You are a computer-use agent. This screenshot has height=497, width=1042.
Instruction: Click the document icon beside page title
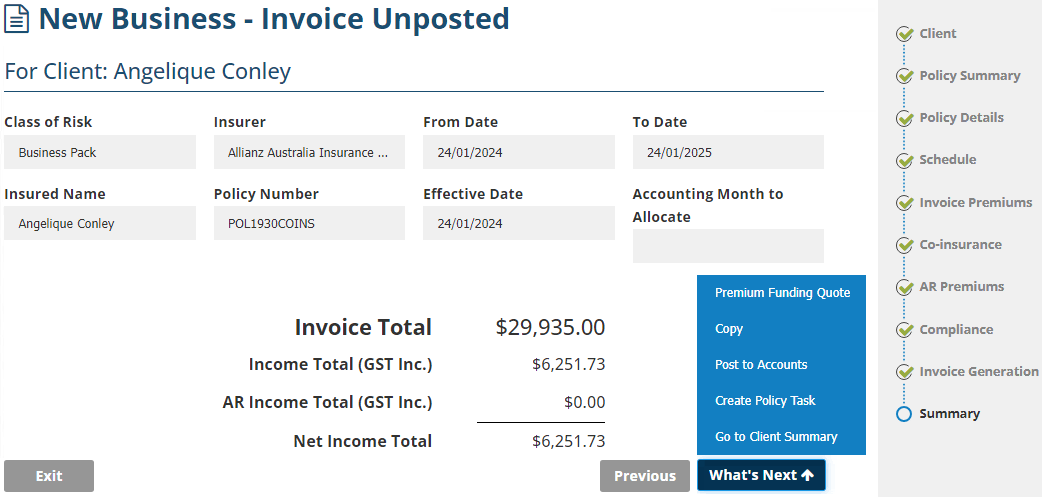pos(18,19)
